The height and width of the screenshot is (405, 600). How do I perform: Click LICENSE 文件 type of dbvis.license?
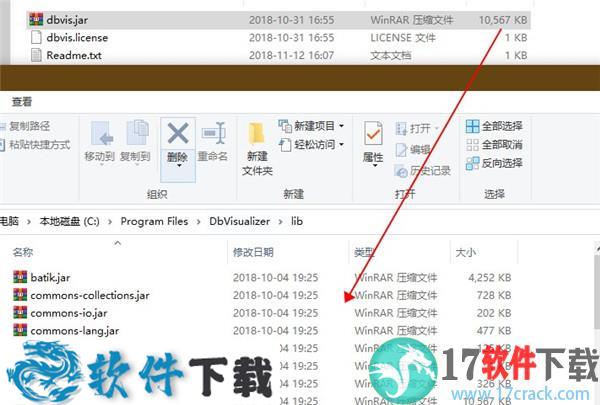point(403,38)
